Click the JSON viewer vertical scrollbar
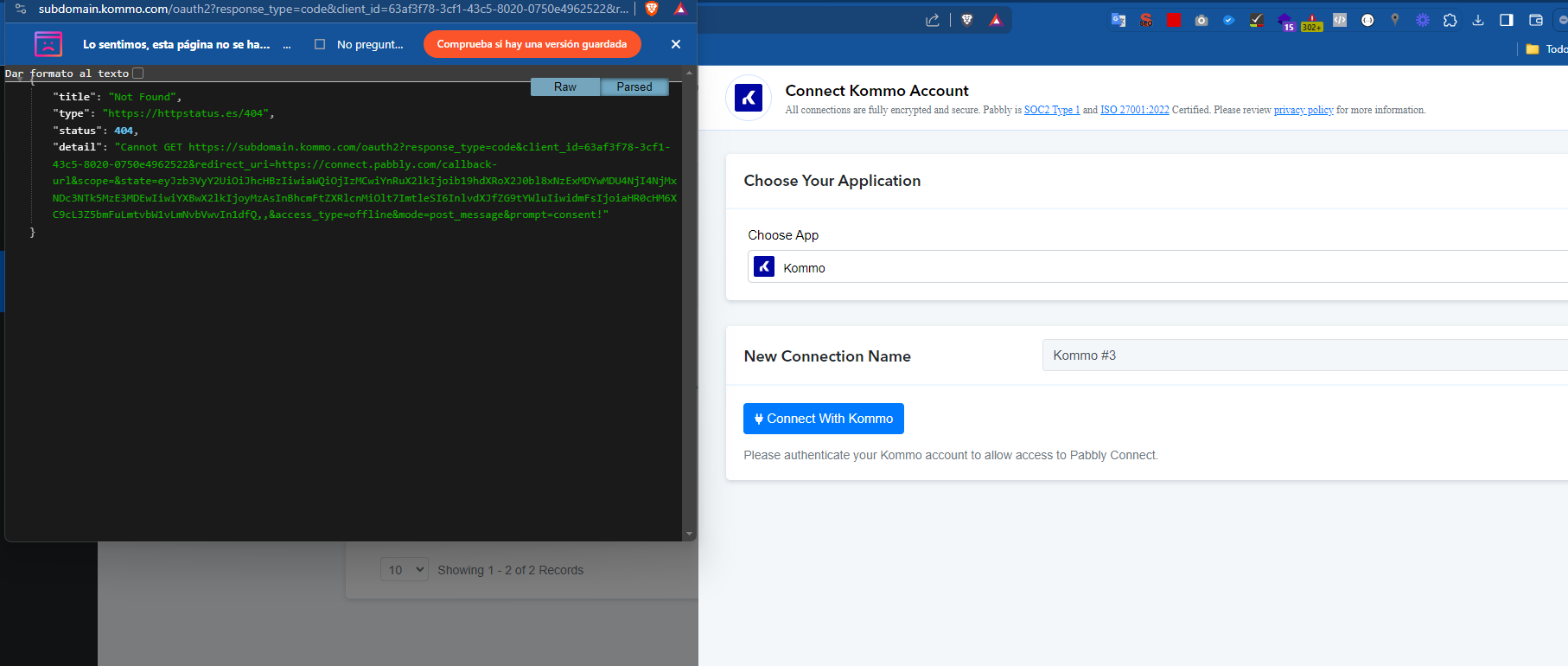Image resolution: width=1568 pixels, height=666 pixels. (x=689, y=303)
